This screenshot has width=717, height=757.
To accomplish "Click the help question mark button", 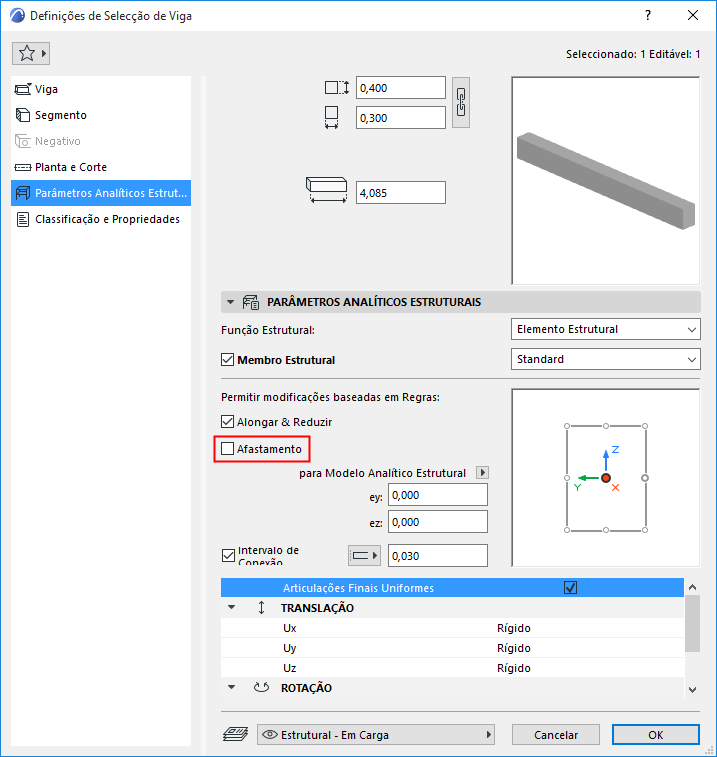I will pos(648,15).
